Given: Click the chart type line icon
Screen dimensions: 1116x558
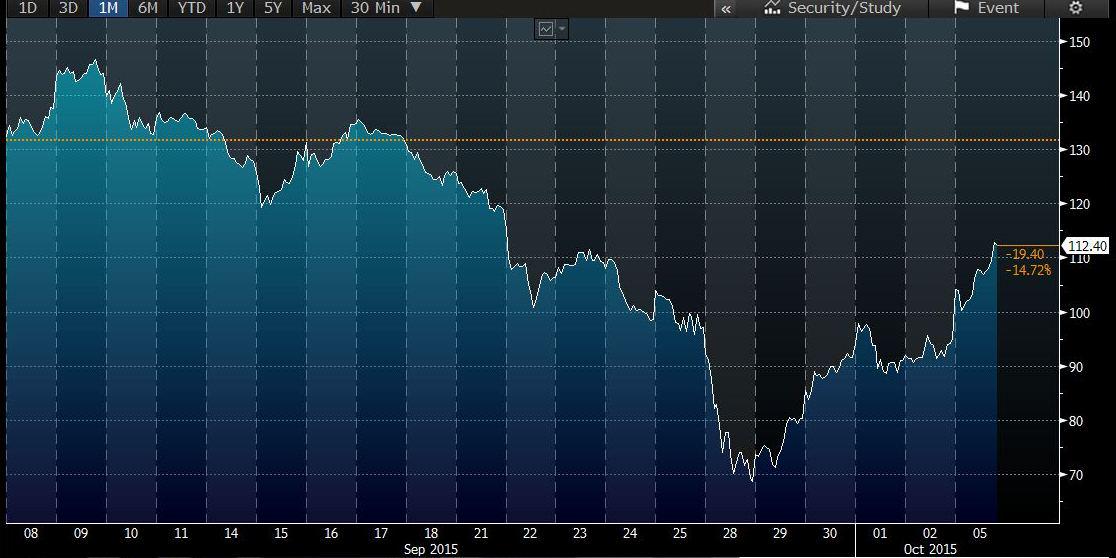Looking at the screenshot, I should [546, 29].
